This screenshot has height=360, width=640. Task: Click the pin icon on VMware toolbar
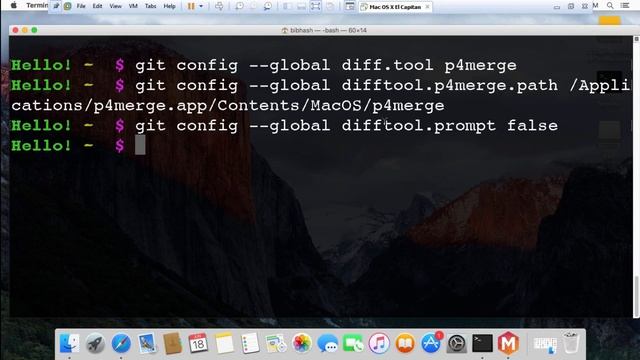click(x=56, y=6)
